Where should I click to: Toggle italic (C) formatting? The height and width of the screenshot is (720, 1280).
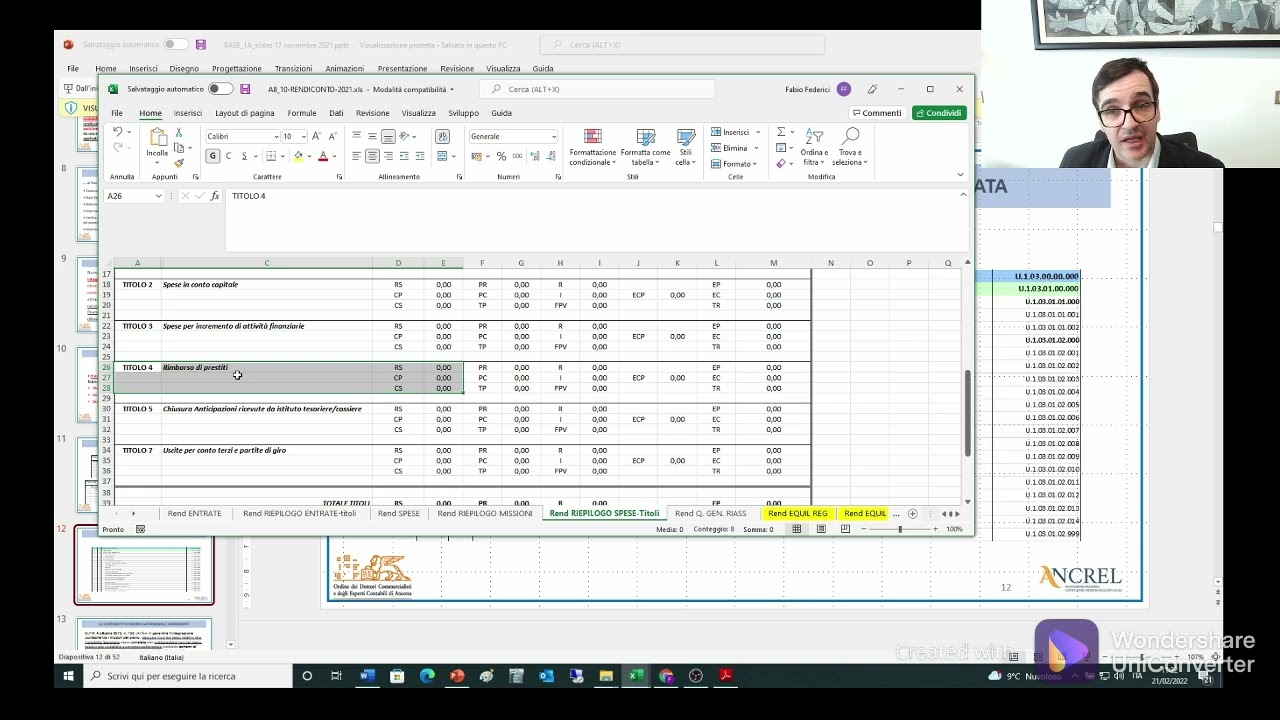point(228,156)
